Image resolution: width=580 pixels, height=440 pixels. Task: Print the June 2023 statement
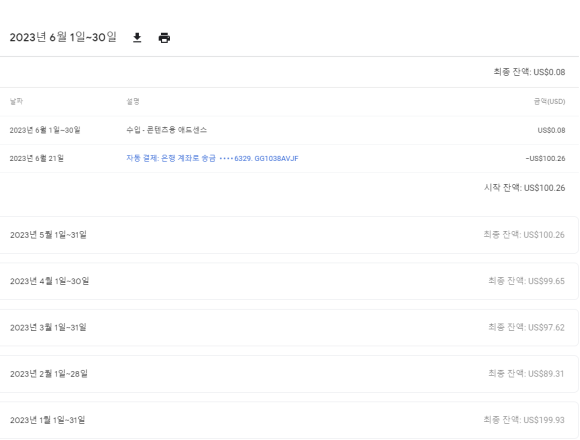click(x=164, y=38)
